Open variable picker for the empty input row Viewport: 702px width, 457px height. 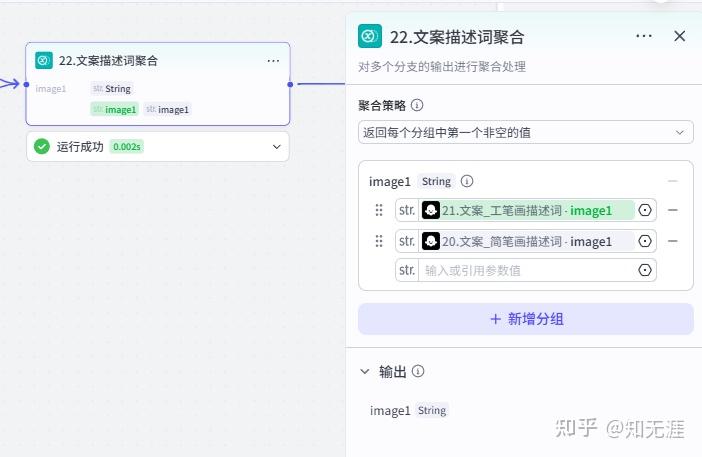[645, 270]
